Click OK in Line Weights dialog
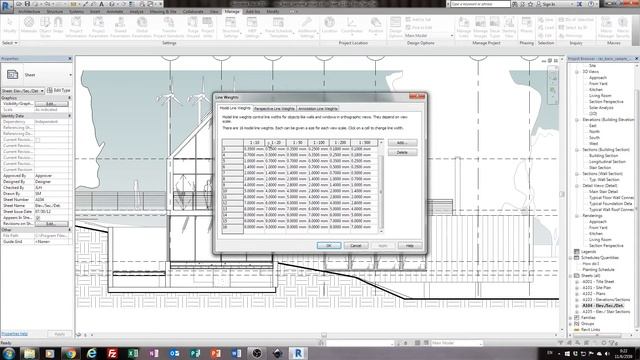 tap(329, 245)
